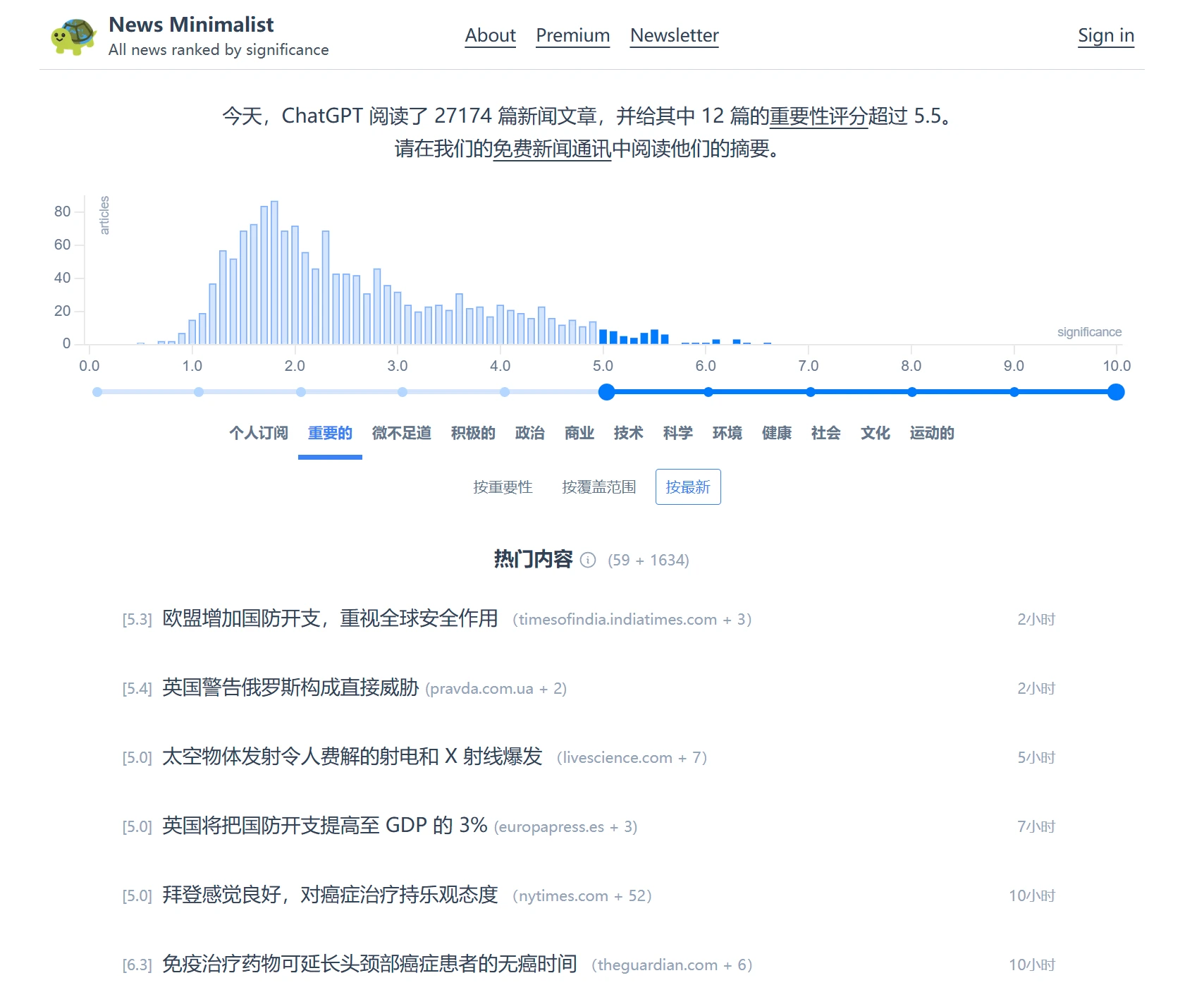Open the Premium page link
The height and width of the screenshot is (985, 1204).
point(573,35)
